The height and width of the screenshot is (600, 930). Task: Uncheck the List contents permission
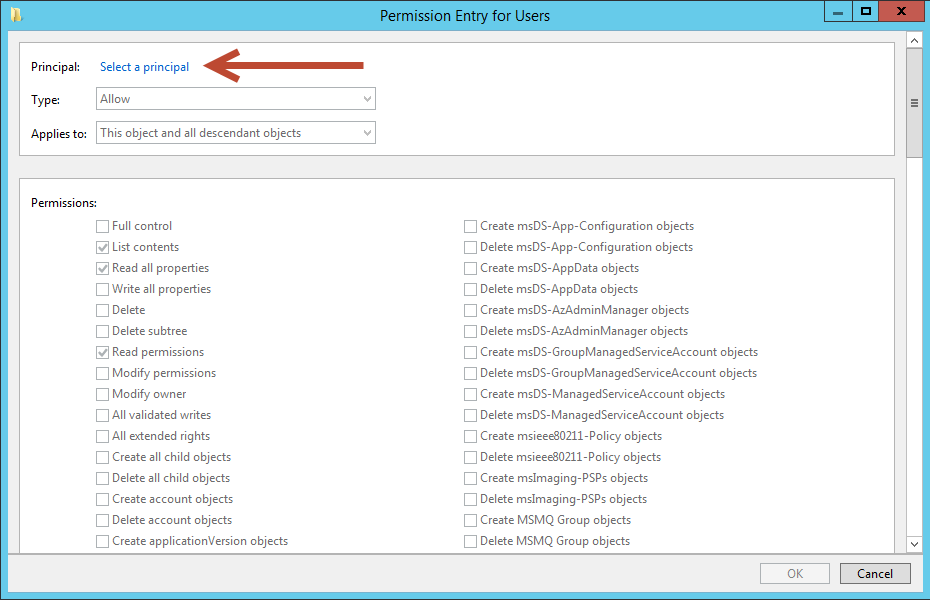tap(103, 247)
